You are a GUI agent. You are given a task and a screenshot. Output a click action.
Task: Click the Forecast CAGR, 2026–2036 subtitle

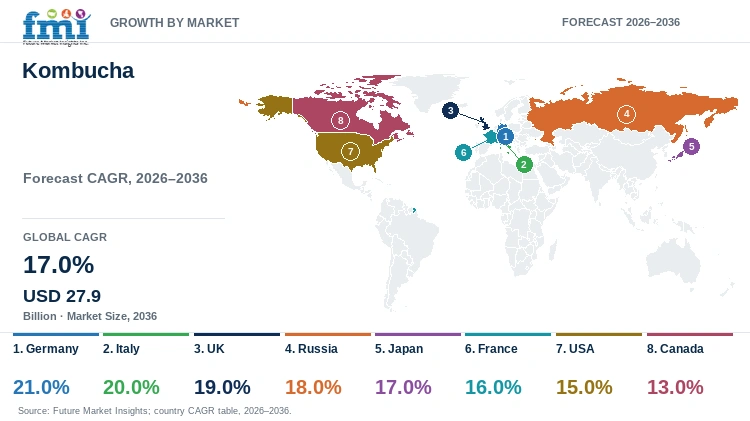click(115, 178)
